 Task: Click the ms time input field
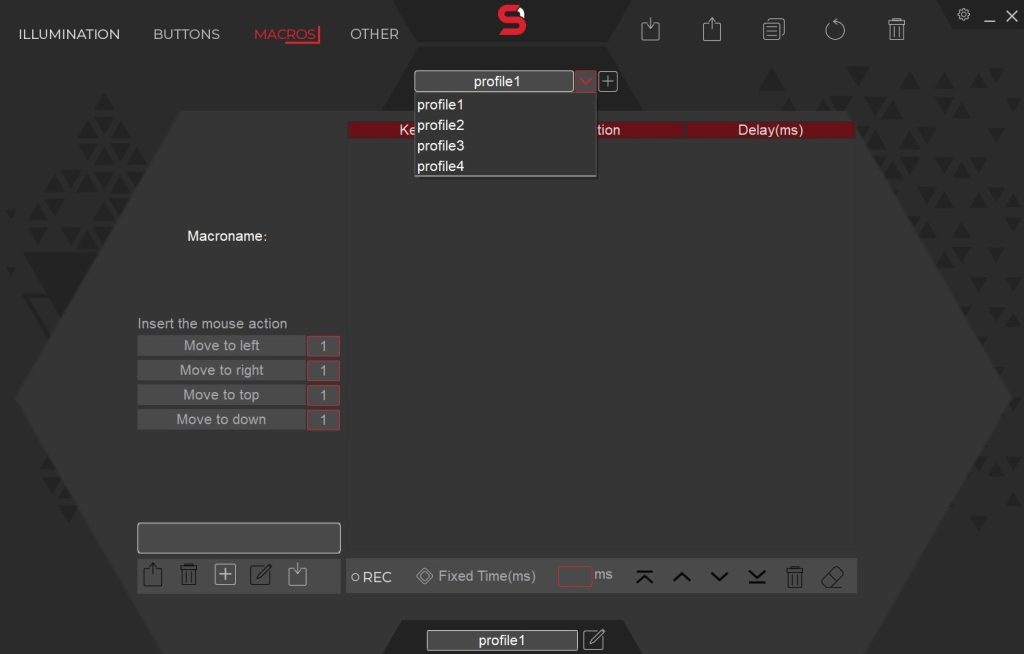click(x=573, y=576)
